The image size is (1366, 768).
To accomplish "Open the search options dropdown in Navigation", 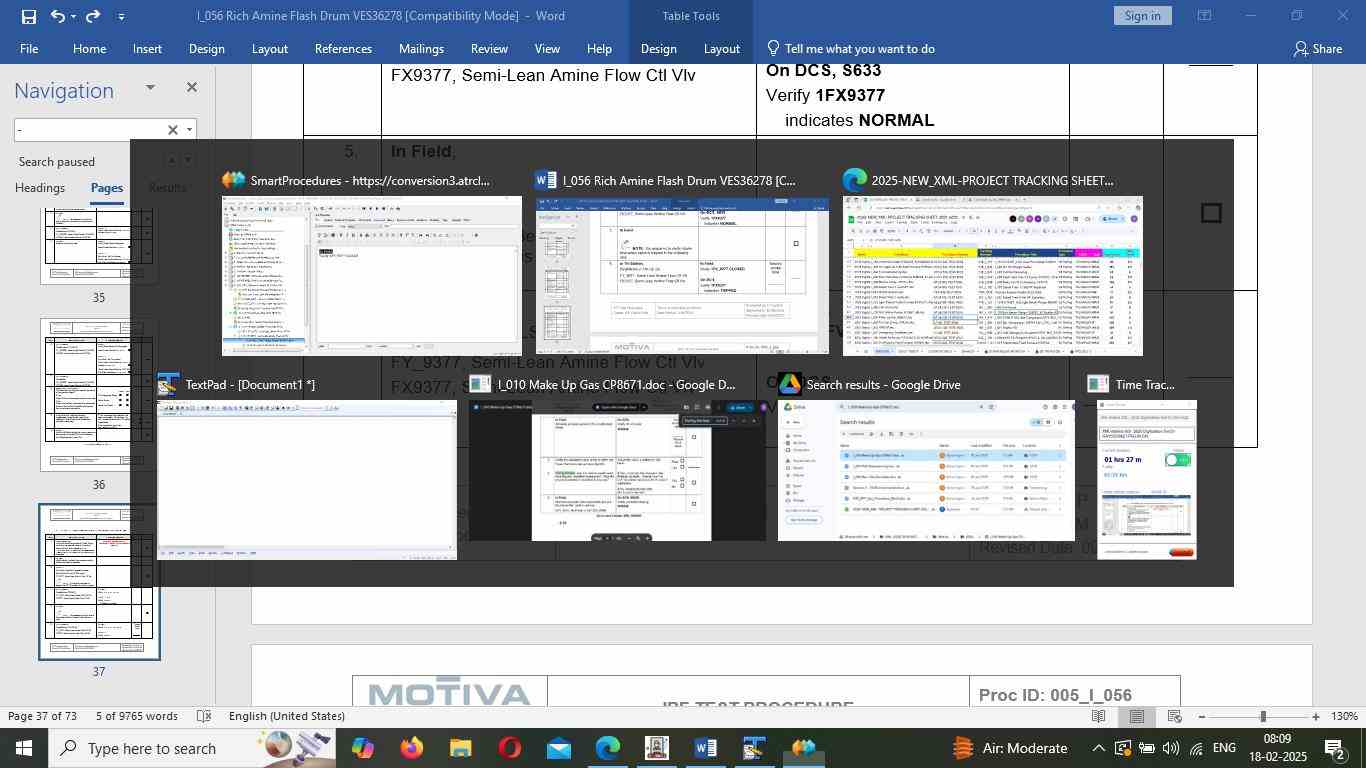I will click(x=189, y=130).
